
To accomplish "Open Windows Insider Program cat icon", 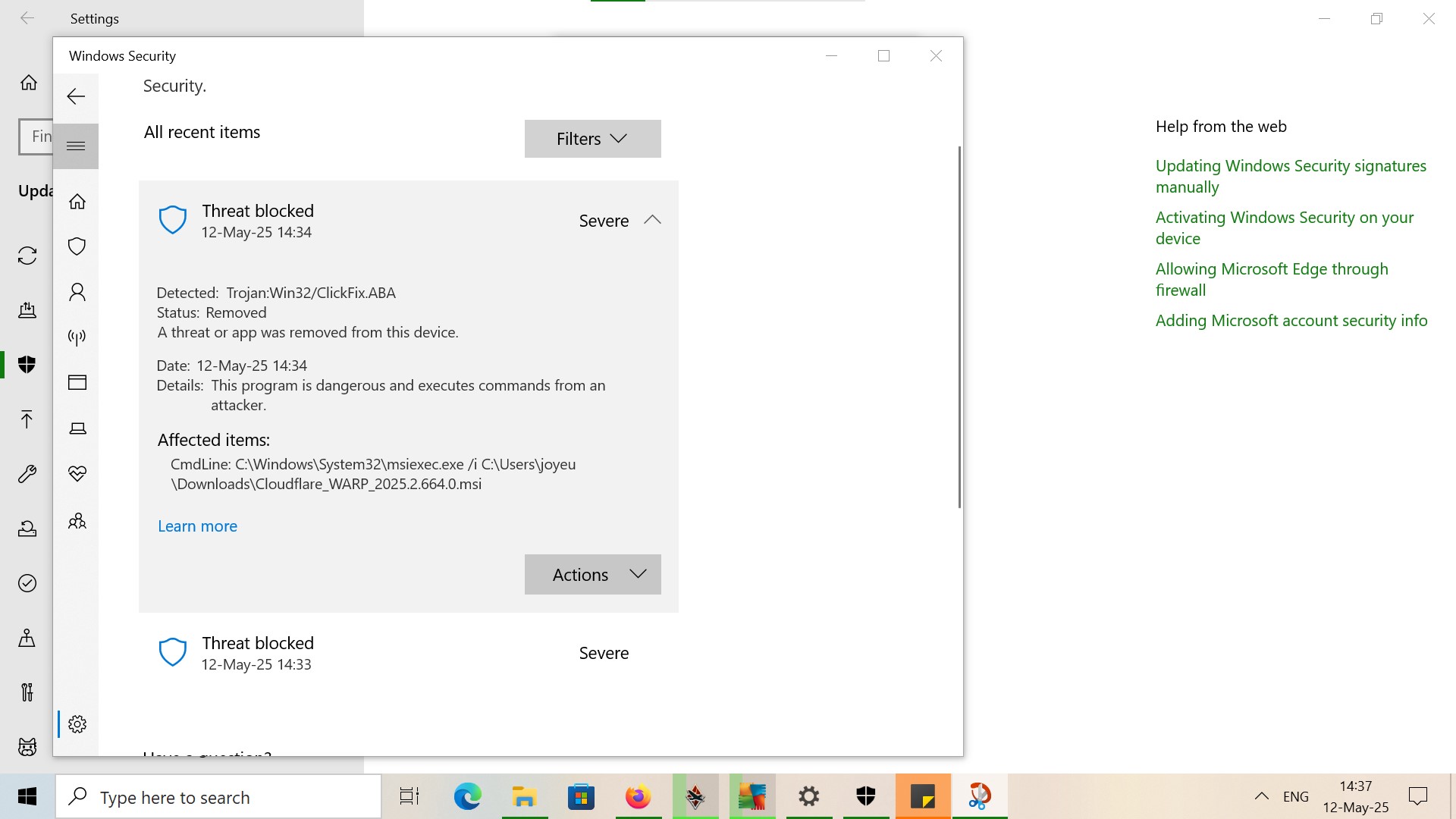I will pos(27,747).
